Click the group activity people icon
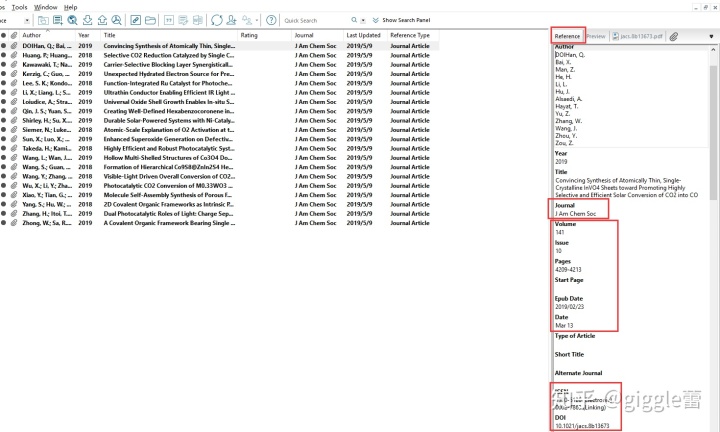The width and height of the screenshot is (720, 432). pos(247,20)
